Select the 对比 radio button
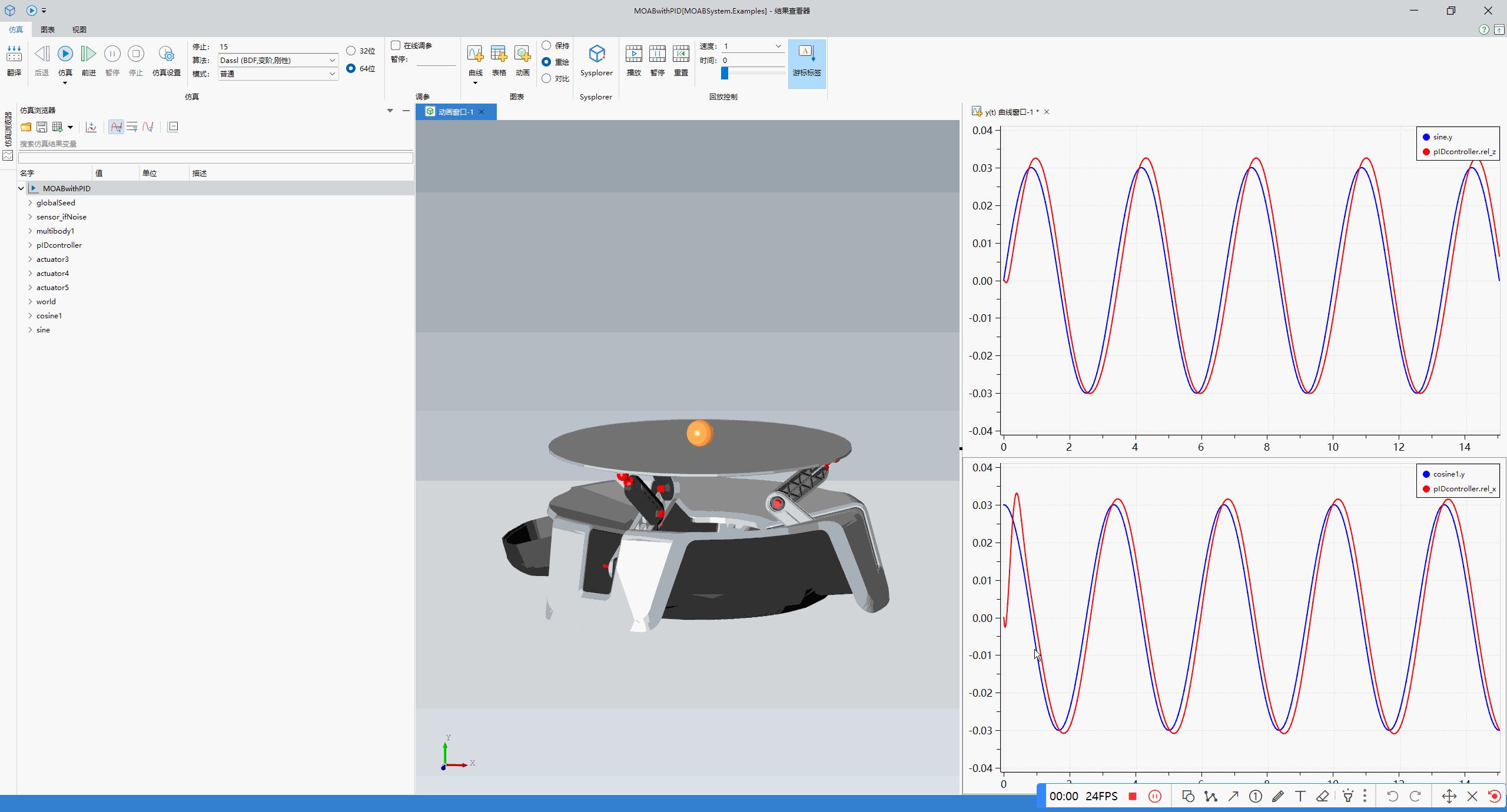 546,78
